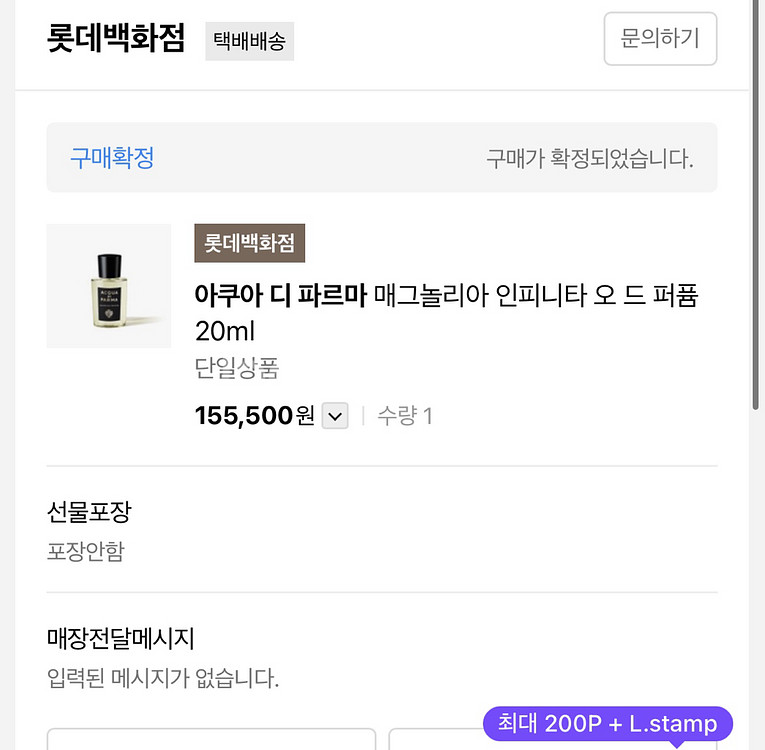Screen dimensions: 765x750
Task: Click the 포장안함 gift wrap status
Action: (86, 551)
